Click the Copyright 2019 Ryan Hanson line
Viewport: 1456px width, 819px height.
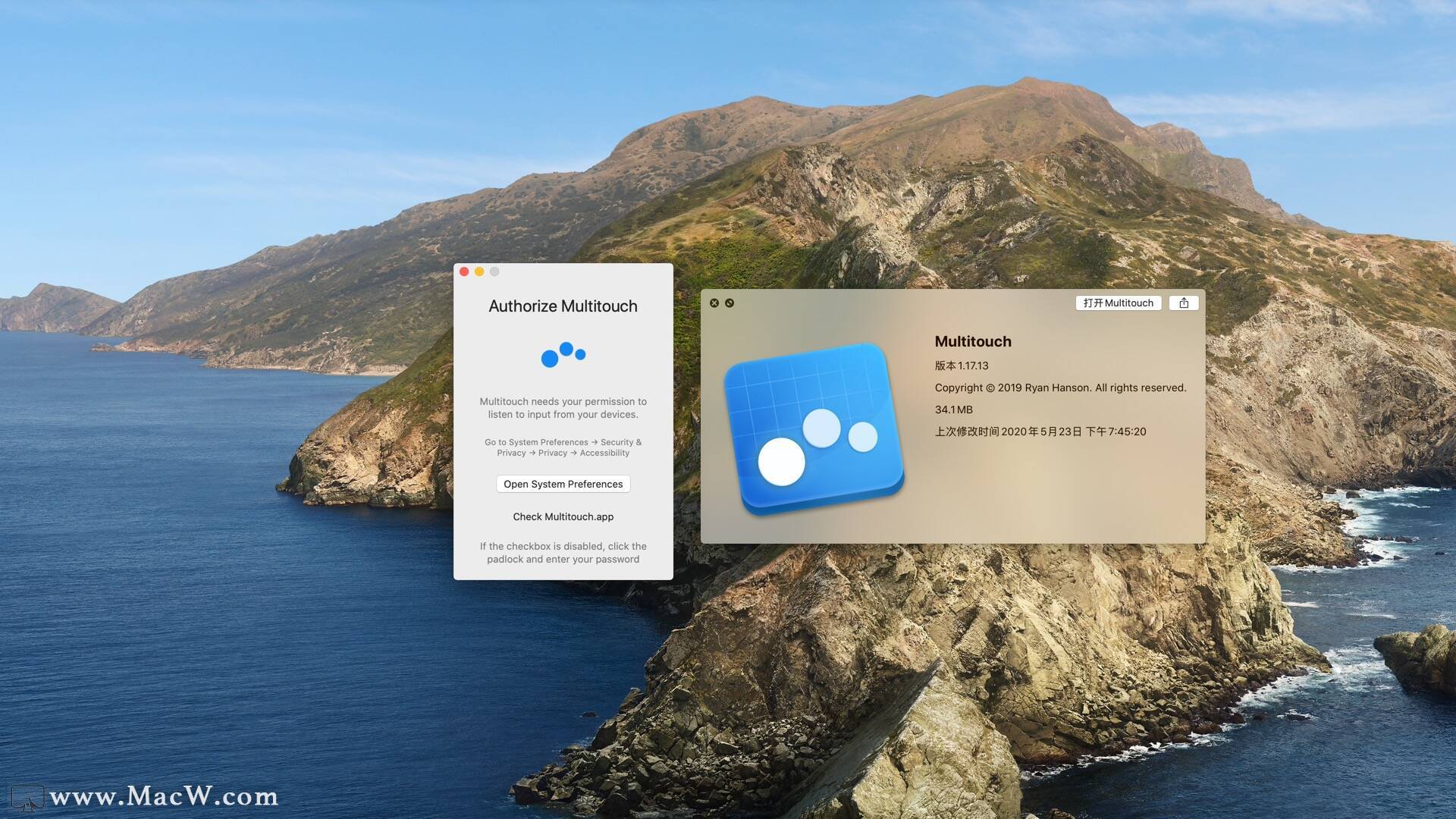click(1060, 388)
